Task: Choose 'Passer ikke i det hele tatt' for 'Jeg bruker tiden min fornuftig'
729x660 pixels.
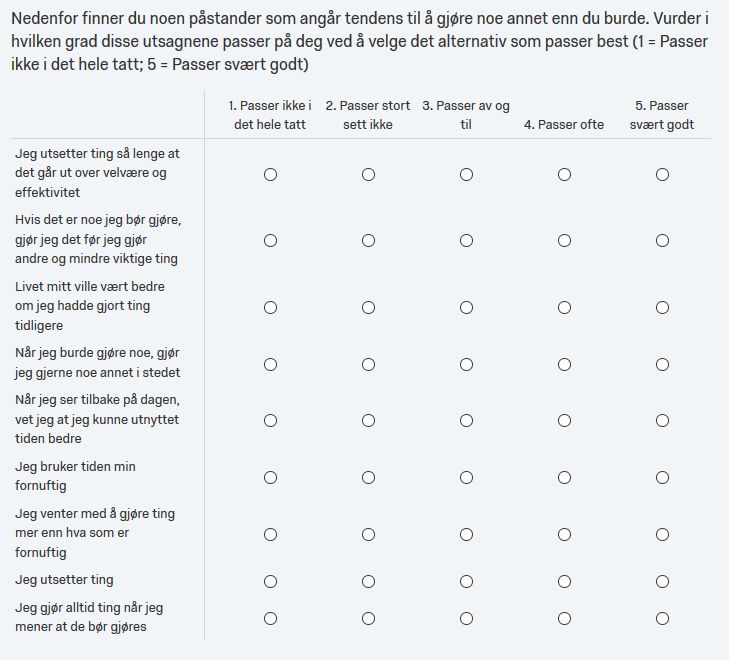Action: 270,477
